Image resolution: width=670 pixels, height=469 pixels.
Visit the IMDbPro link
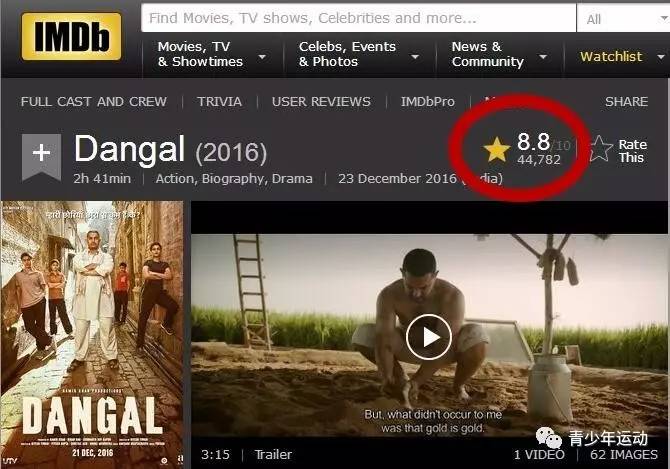click(x=428, y=102)
